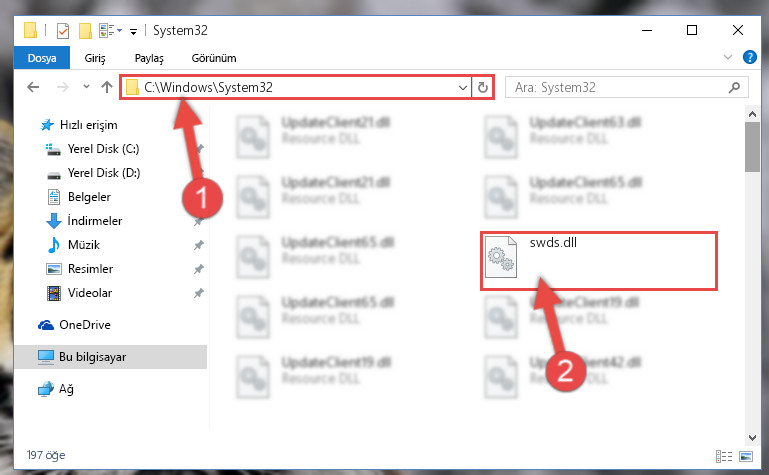Expand the address bar history dropdown
769x475 pixels.
[x=462, y=87]
